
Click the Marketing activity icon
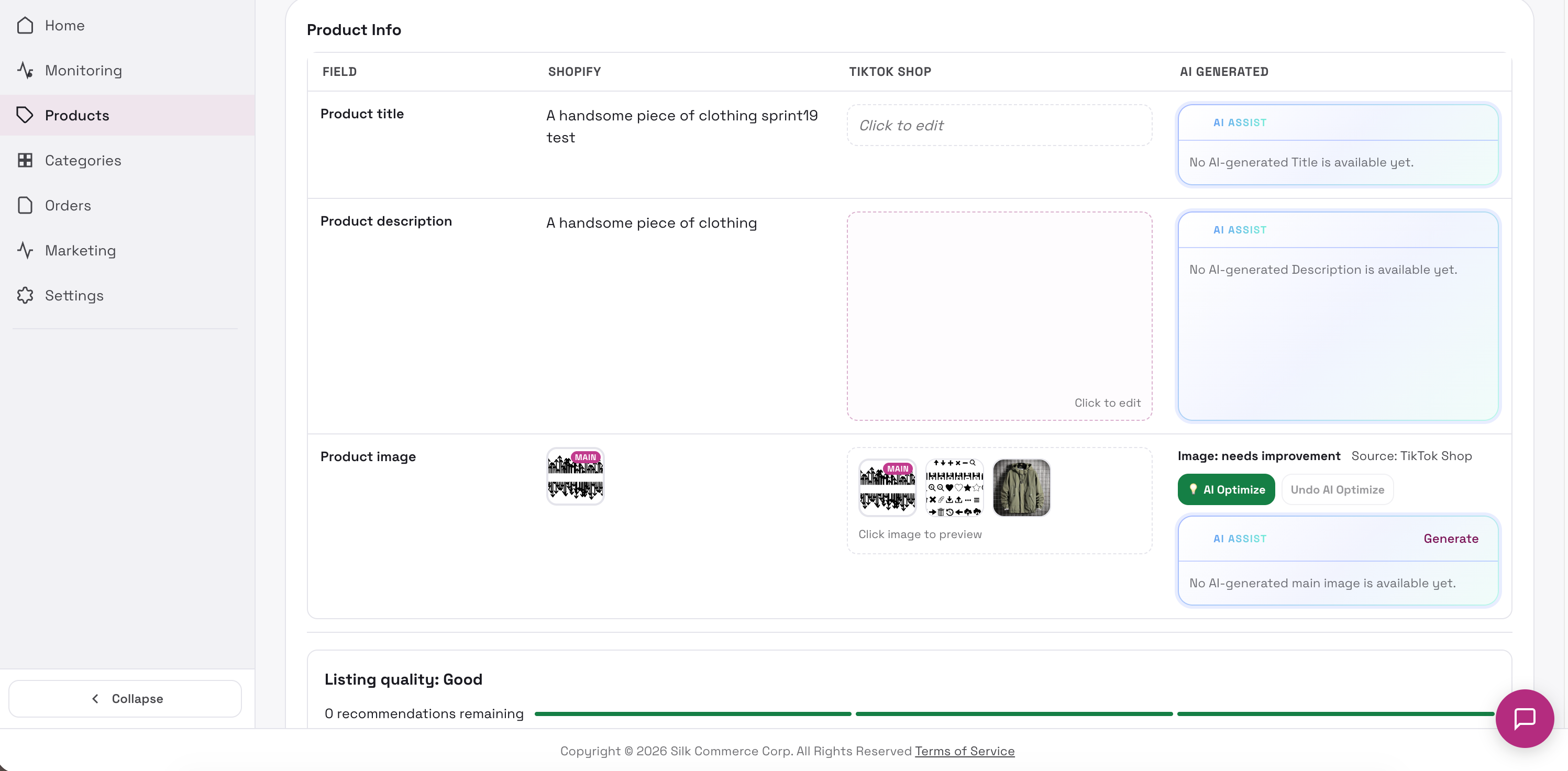click(25, 251)
